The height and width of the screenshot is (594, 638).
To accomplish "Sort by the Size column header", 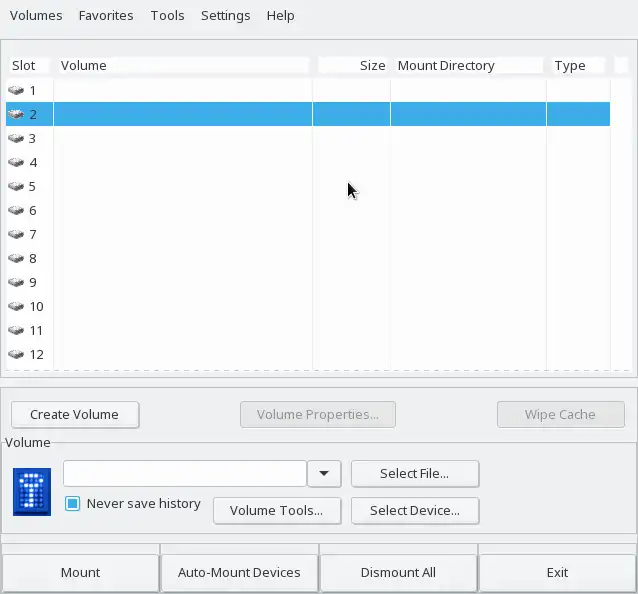I will [x=352, y=66].
